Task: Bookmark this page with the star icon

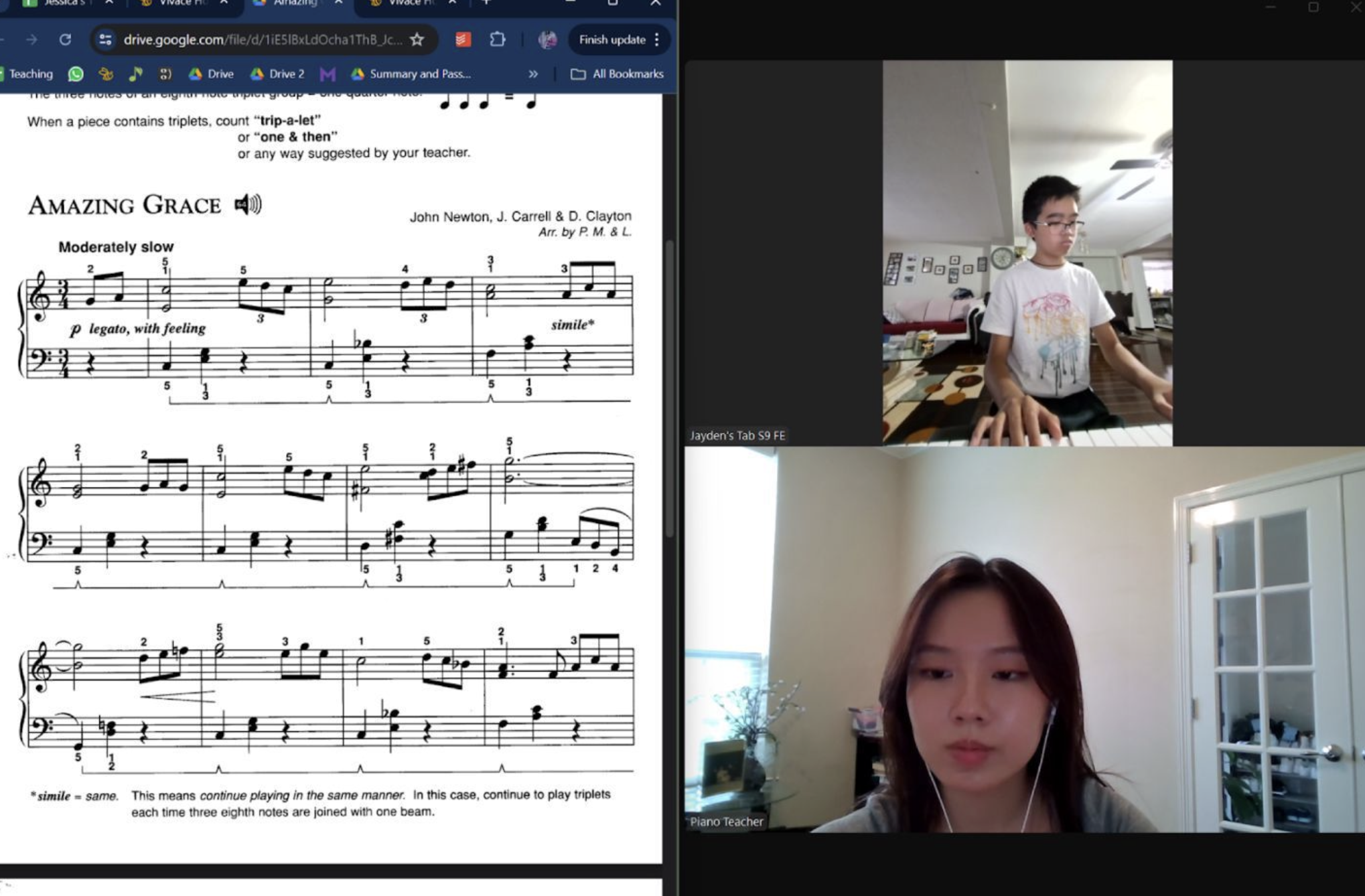Action: [417, 40]
